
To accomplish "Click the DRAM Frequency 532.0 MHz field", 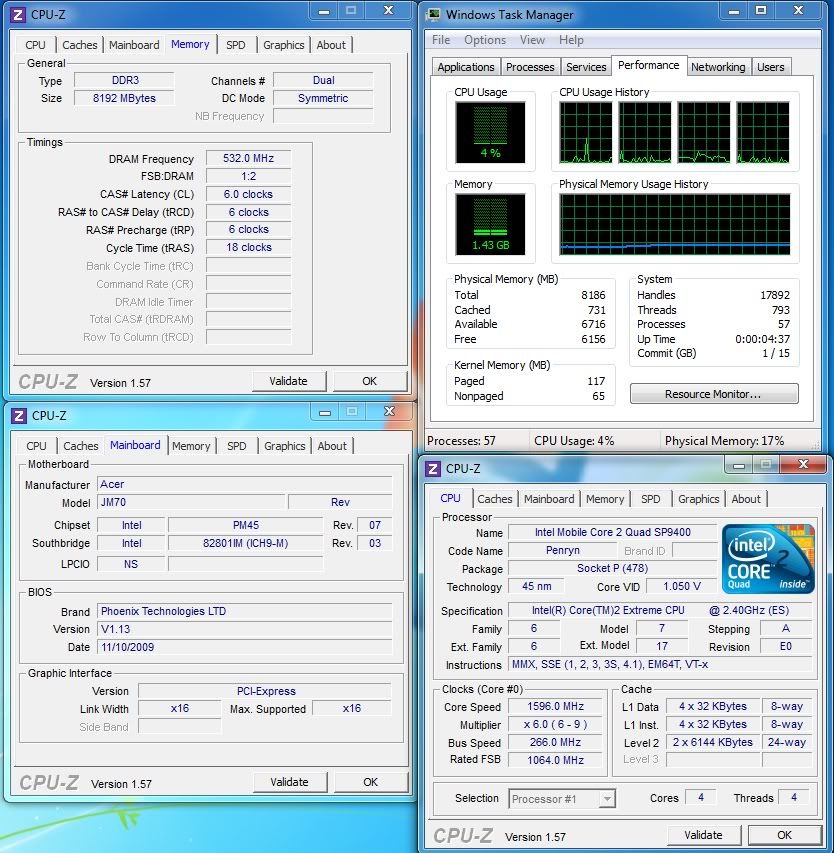I will (x=249, y=158).
